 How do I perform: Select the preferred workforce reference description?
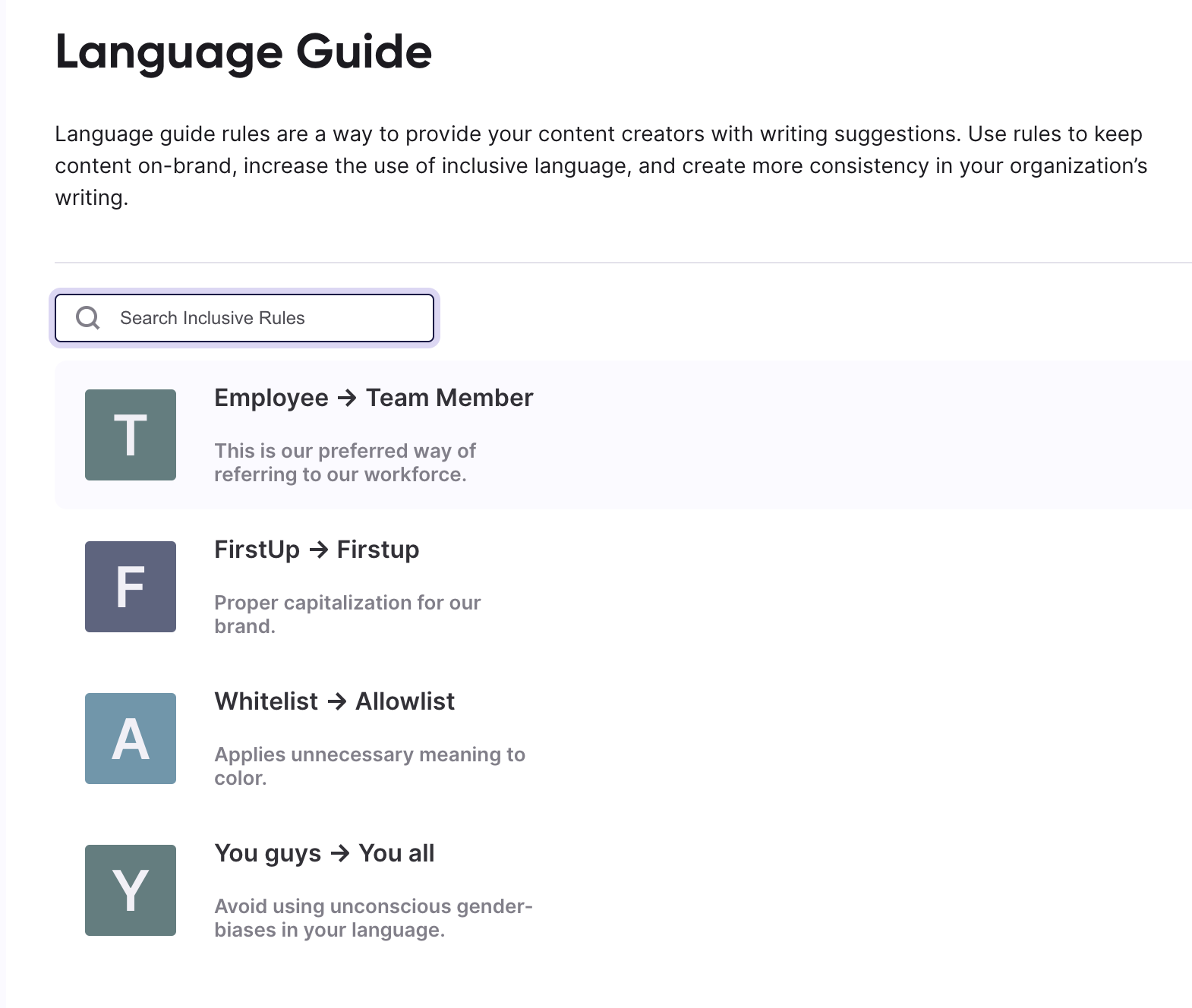[345, 462]
